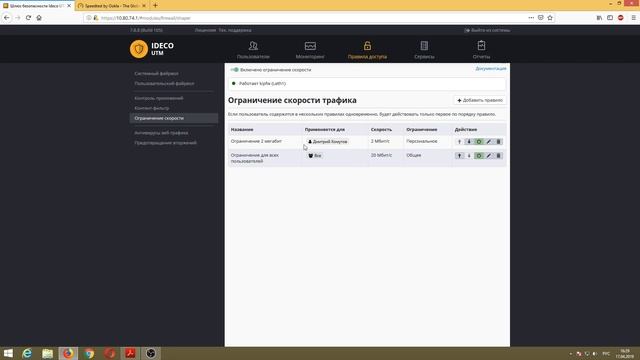Open a new browser tab
Image resolution: width=640 pixels, height=360 pixels.
(155, 6)
